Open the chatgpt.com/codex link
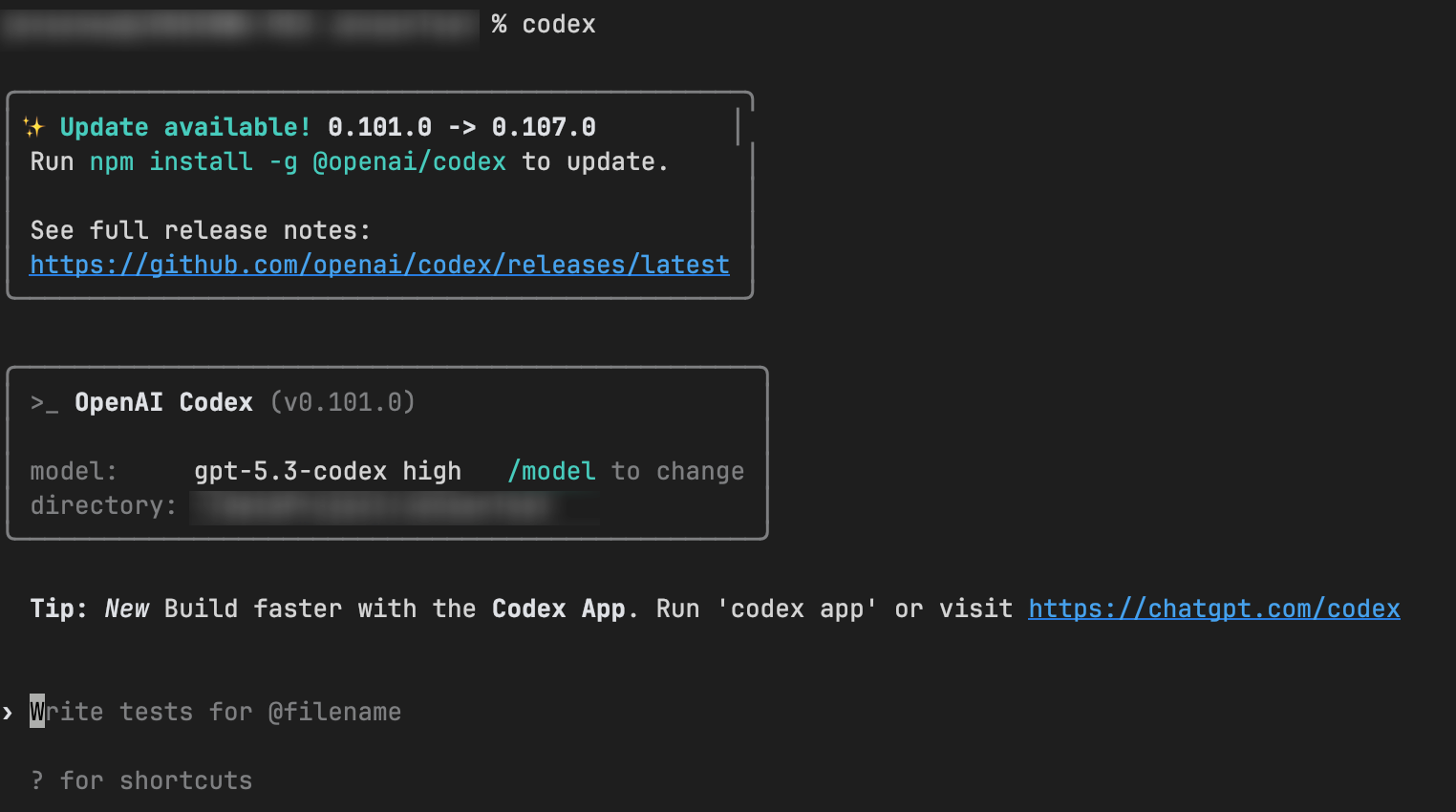The image size is (1456, 812). (1213, 609)
